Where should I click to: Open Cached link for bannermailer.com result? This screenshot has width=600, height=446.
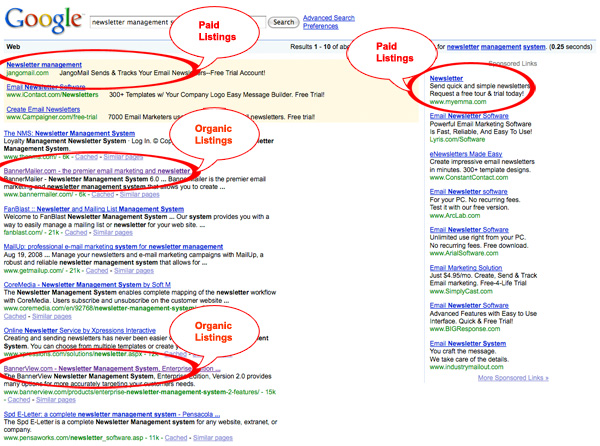(x=103, y=194)
